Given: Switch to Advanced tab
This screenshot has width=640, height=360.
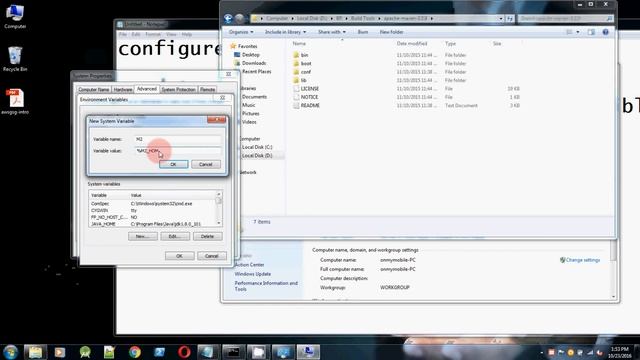Looking at the screenshot, I should (x=147, y=89).
